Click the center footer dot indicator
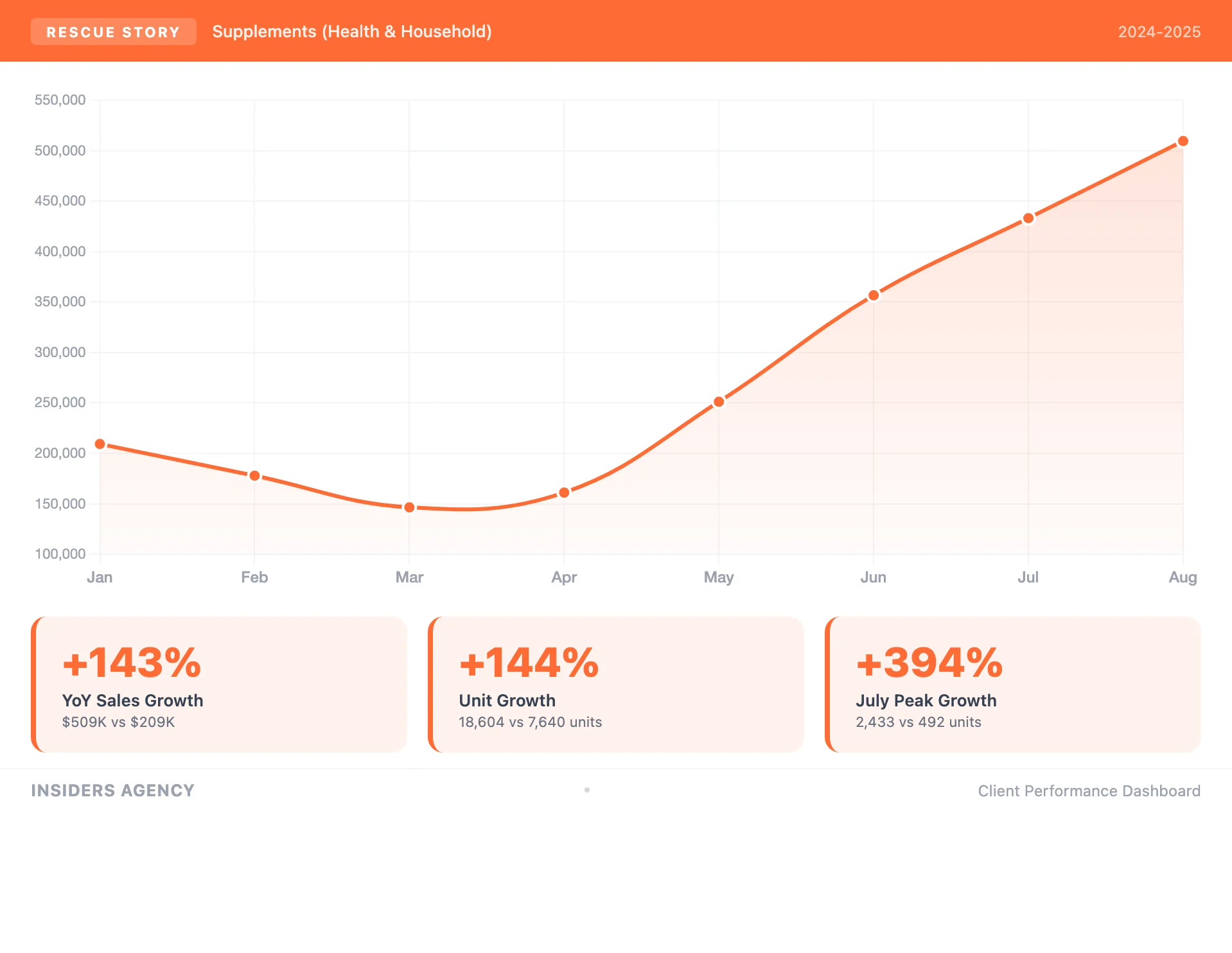The height and width of the screenshot is (953, 1232). point(587,790)
